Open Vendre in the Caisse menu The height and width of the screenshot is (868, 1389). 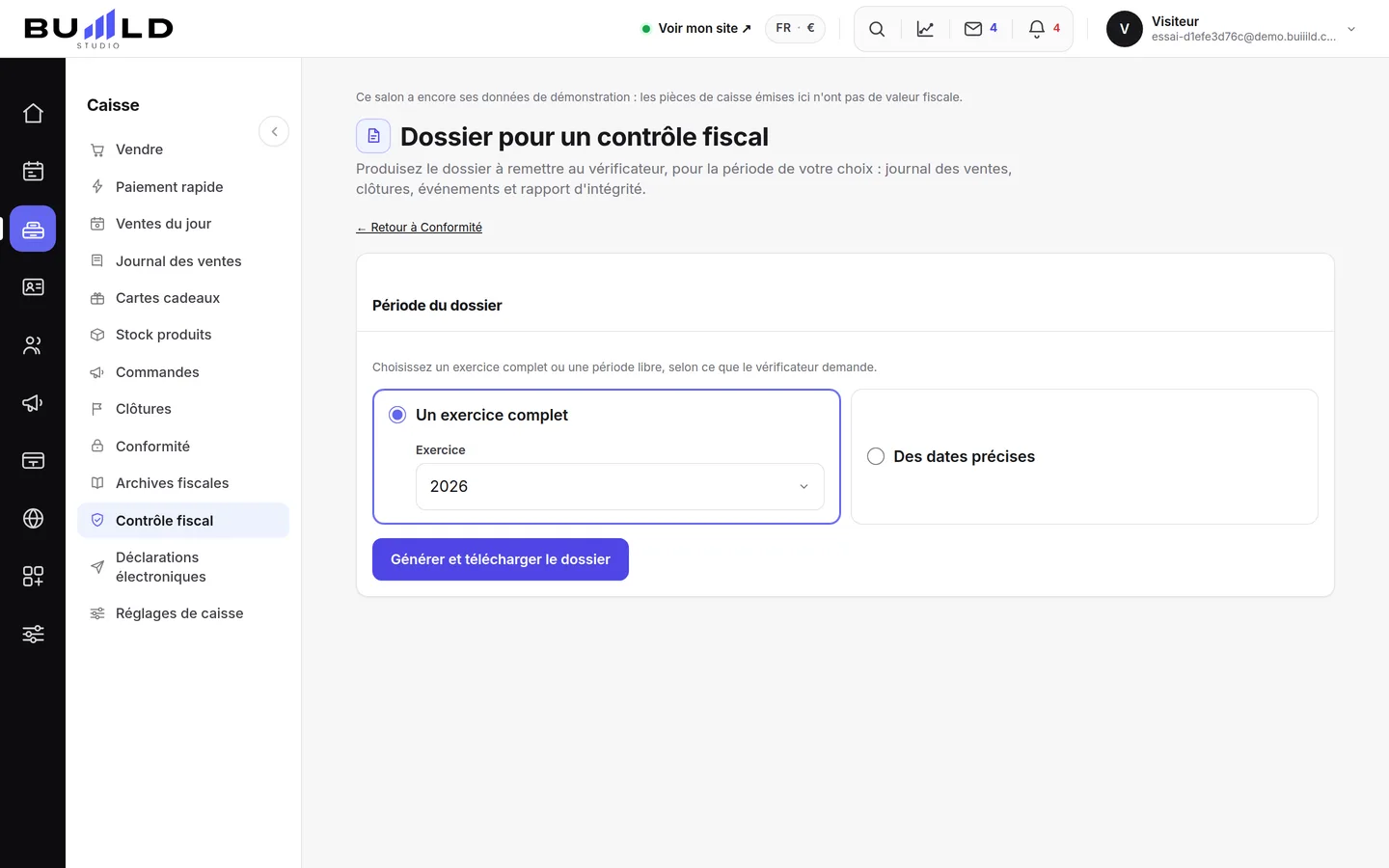pyautogui.click(x=183, y=149)
